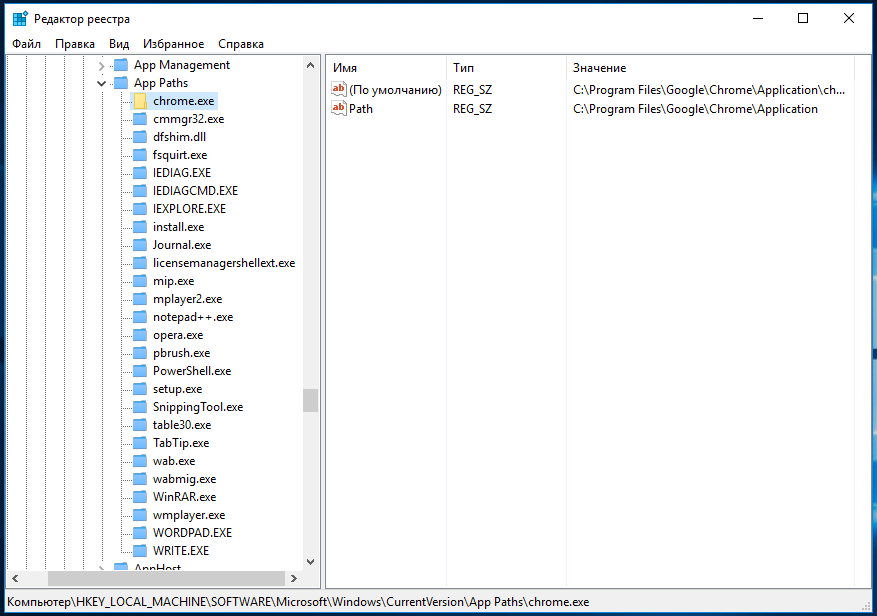Click the IEDIAG.EXE folder icon
Screen dimensions: 877x616
140,172
